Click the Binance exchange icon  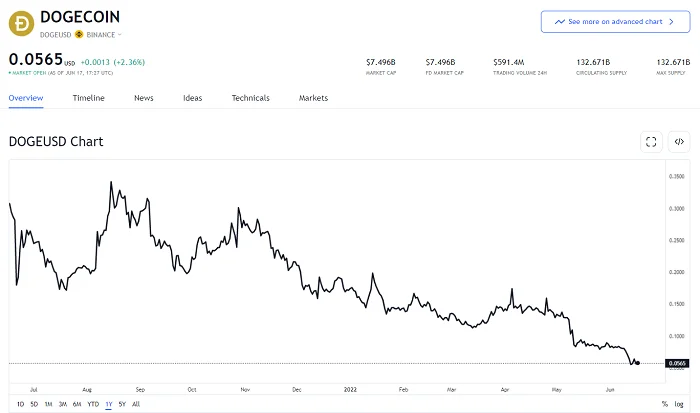click(x=79, y=34)
